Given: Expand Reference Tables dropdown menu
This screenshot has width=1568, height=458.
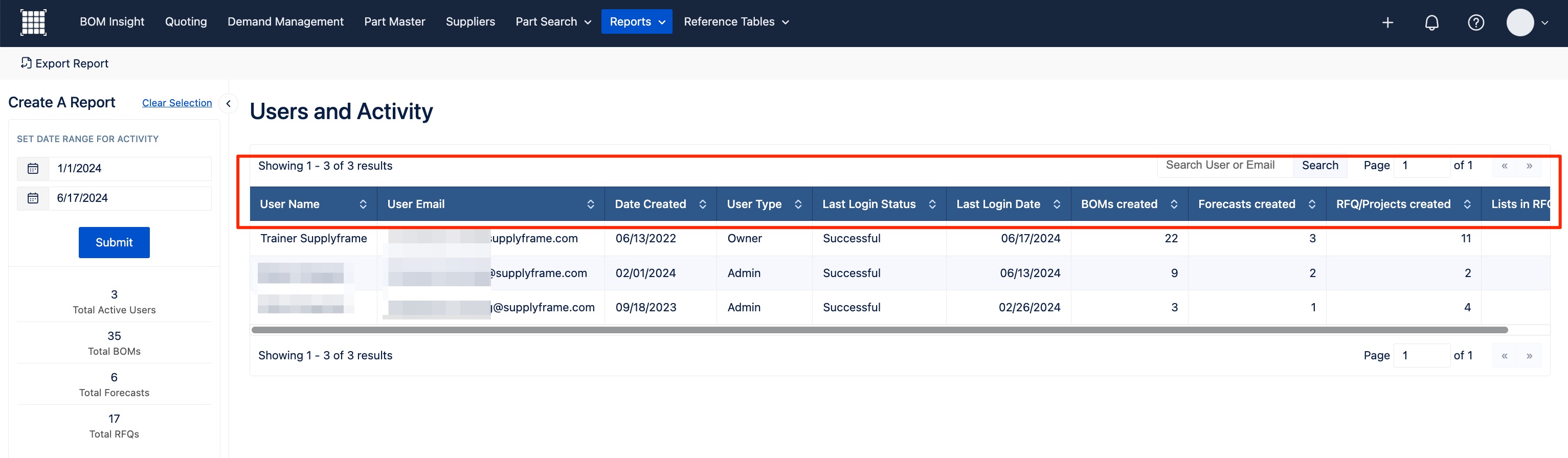Looking at the screenshot, I should [x=736, y=22].
